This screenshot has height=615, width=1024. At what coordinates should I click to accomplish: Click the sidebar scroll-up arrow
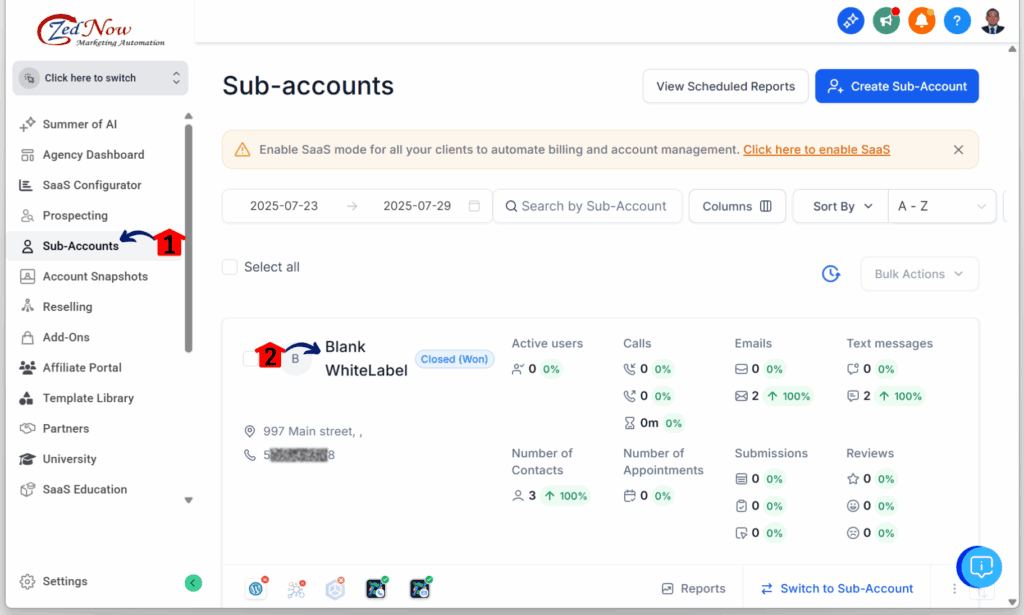(x=189, y=116)
